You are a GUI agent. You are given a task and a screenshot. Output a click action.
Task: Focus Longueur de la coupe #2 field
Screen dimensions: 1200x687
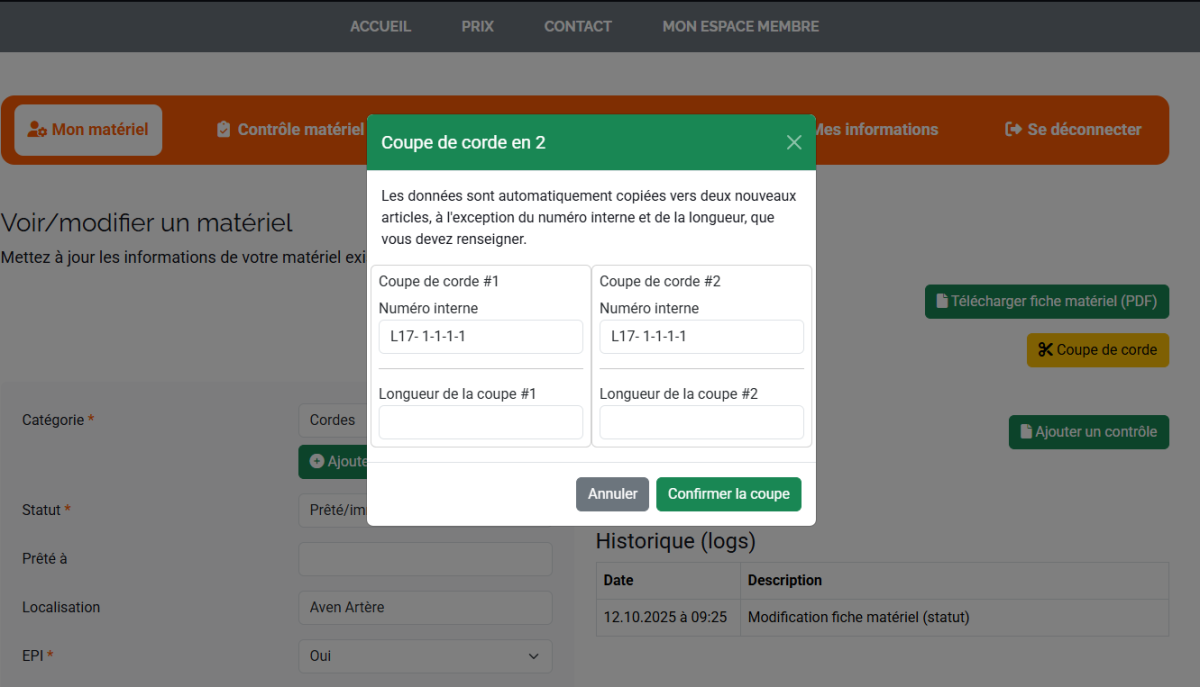701,422
